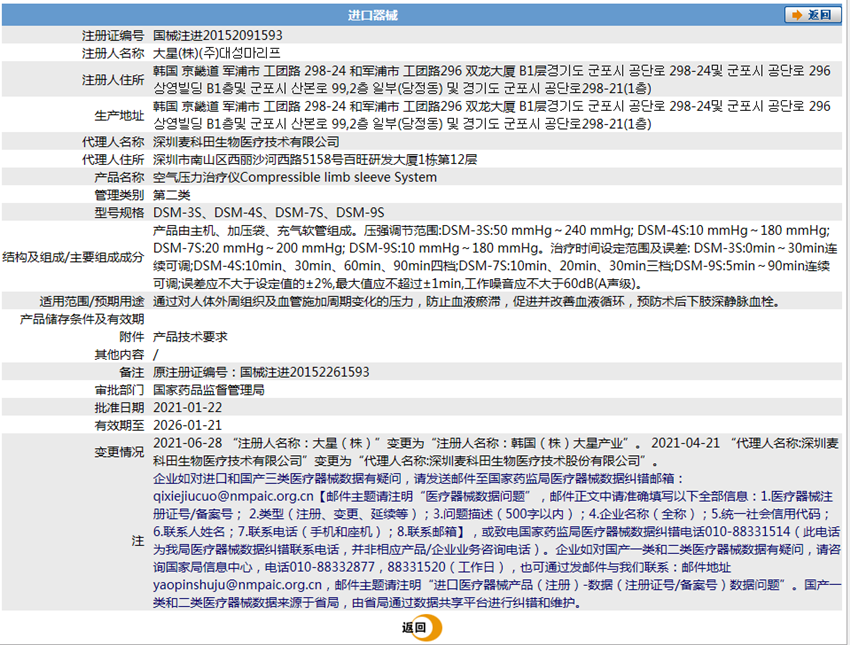Image resolution: width=850 pixels, height=645 pixels.
Task: Click management category value 第二类
Action: pyautogui.click(x=172, y=195)
